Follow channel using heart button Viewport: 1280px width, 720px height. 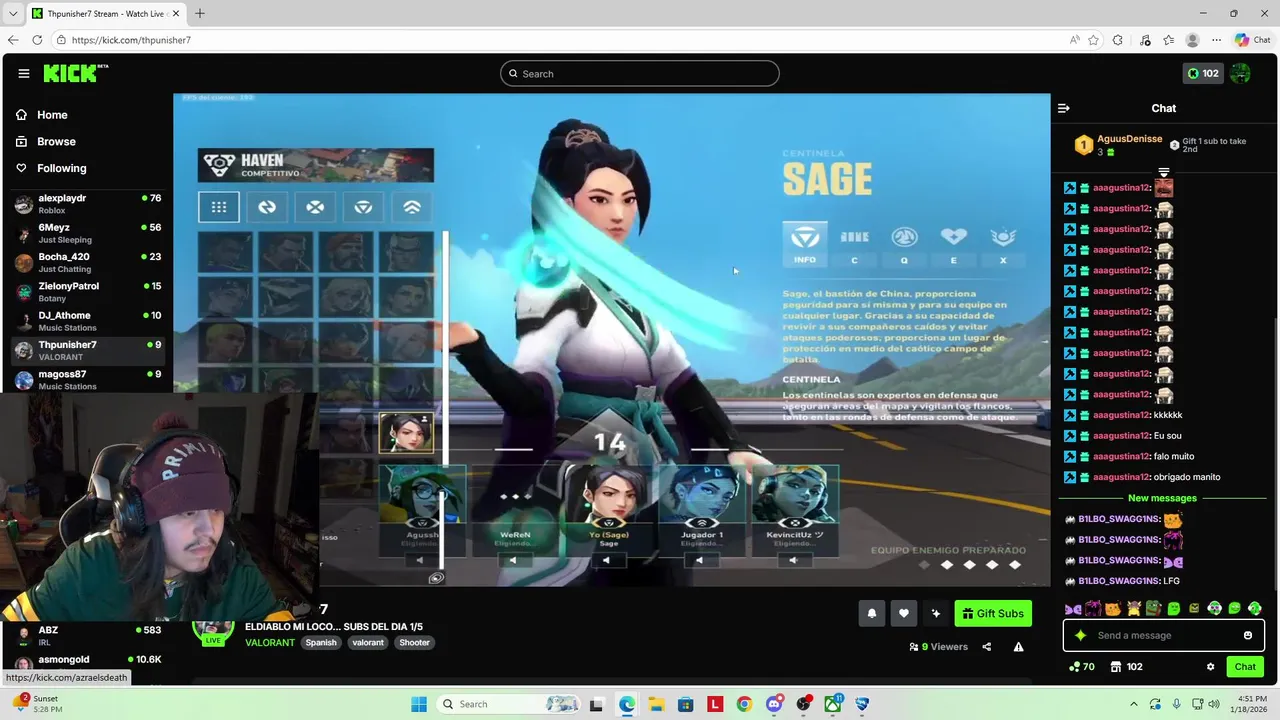(x=903, y=614)
